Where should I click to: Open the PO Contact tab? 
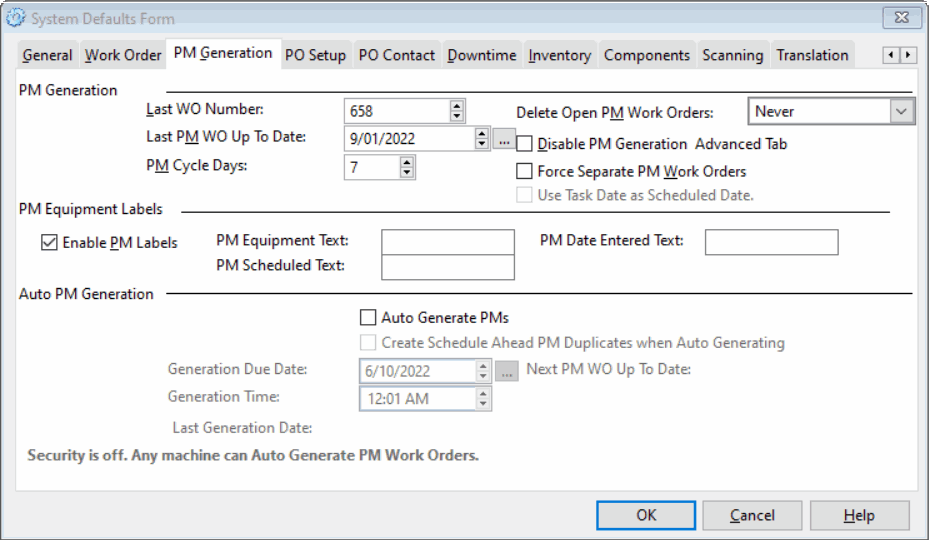click(x=396, y=55)
